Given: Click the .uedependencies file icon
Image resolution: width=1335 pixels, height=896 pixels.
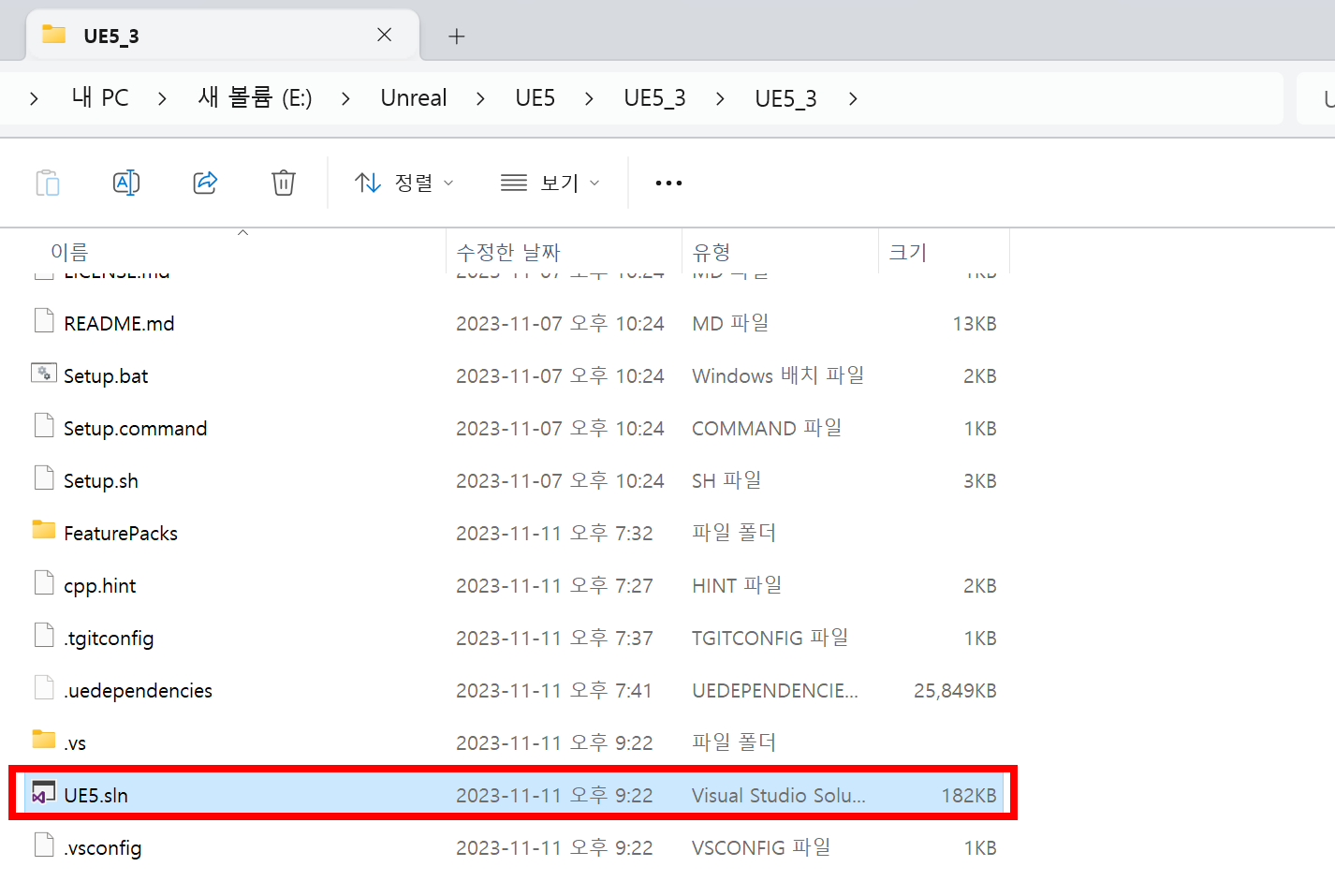Looking at the screenshot, I should coord(44,688).
